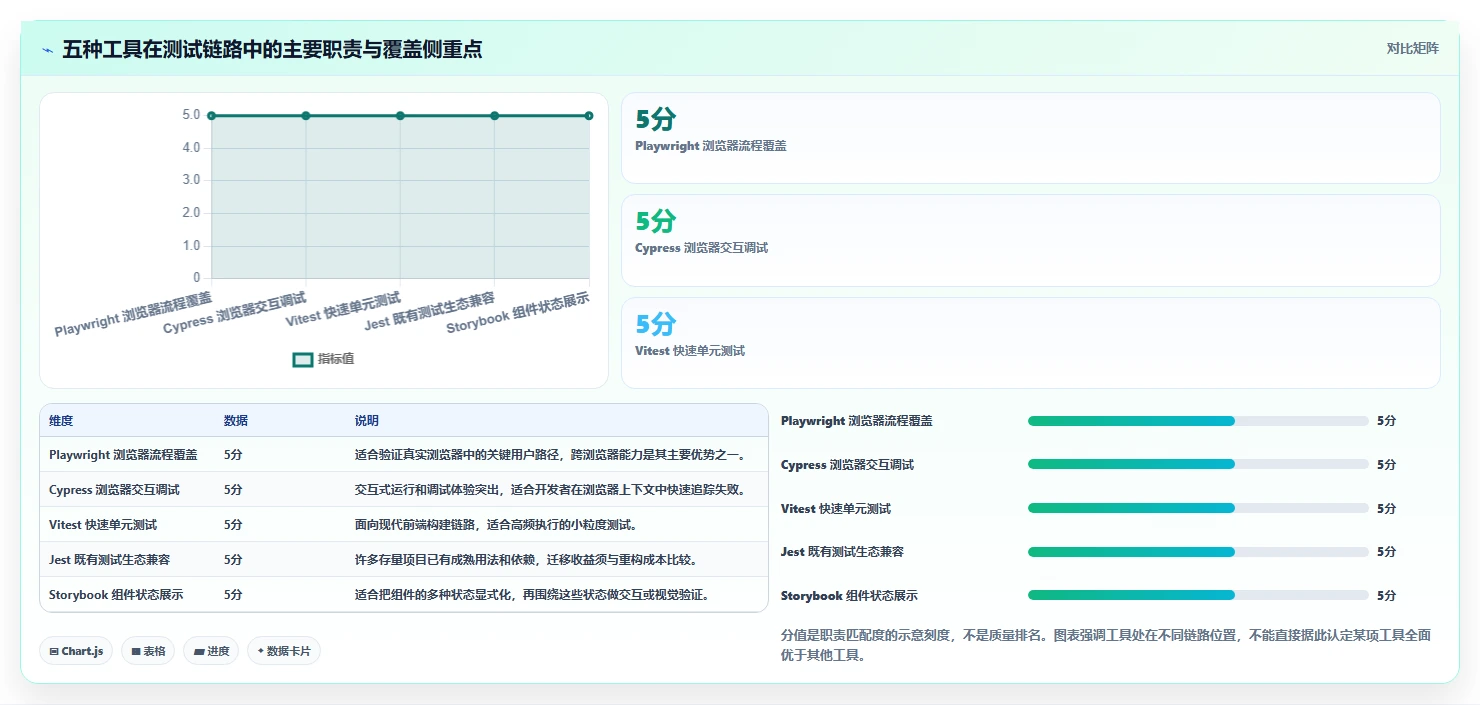Screen dimensions: 1480x705
Task: Click the description starting 适合验证真实浏览器
Action: point(551,455)
